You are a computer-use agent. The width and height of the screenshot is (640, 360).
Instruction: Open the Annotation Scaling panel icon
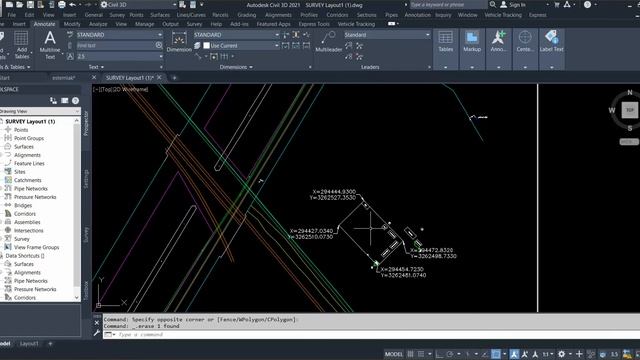point(498,42)
